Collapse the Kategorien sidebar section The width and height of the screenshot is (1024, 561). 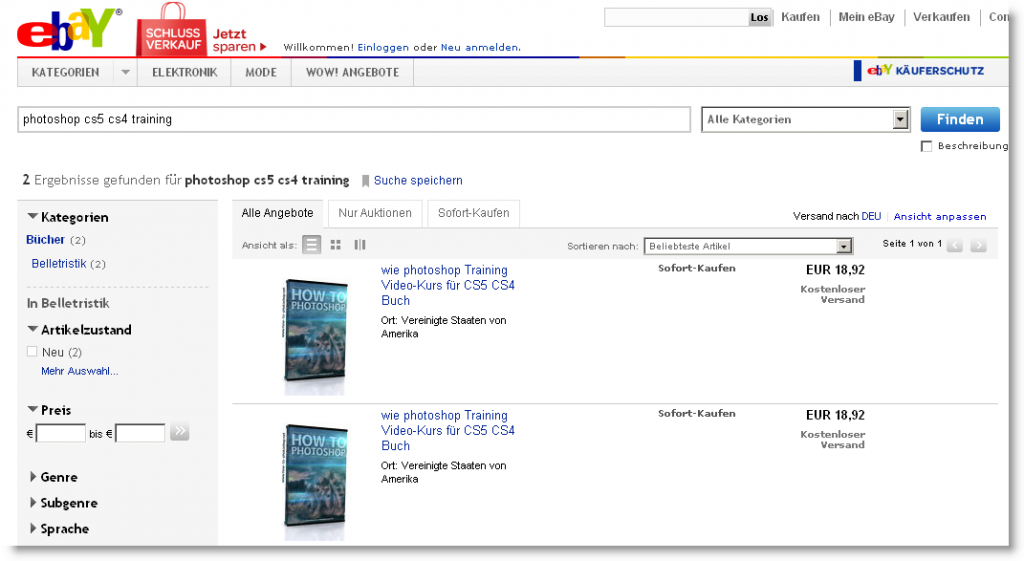tap(33, 216)
